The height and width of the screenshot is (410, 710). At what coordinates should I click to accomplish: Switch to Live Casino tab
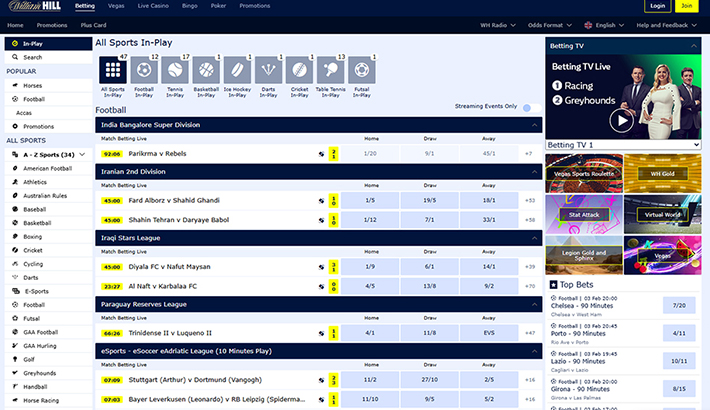coord(153,6)
